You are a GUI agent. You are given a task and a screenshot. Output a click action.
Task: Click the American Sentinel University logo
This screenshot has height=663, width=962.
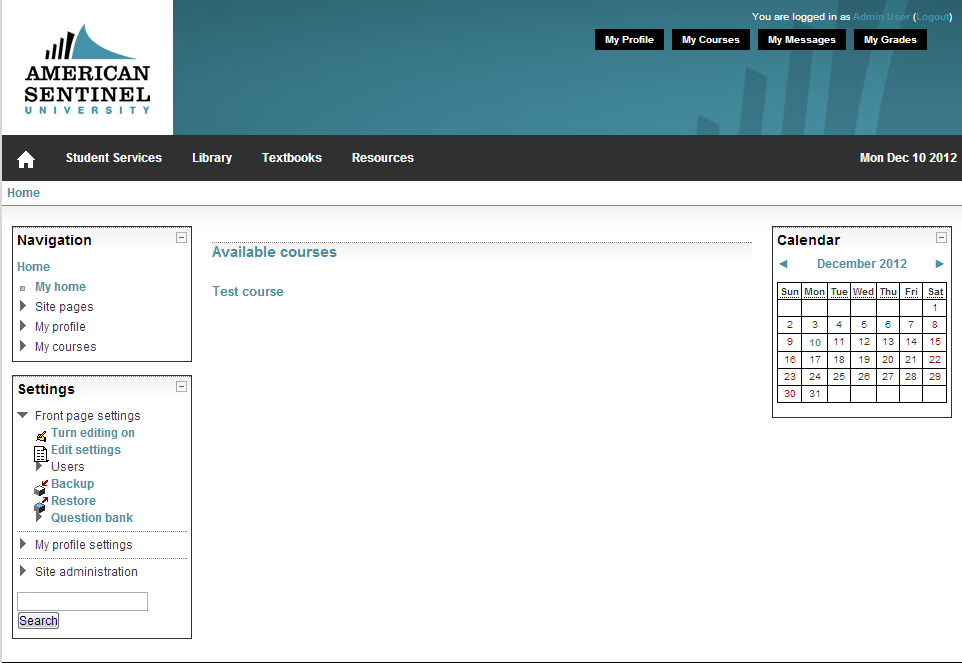pyautogui.click(x=87, y=69)
